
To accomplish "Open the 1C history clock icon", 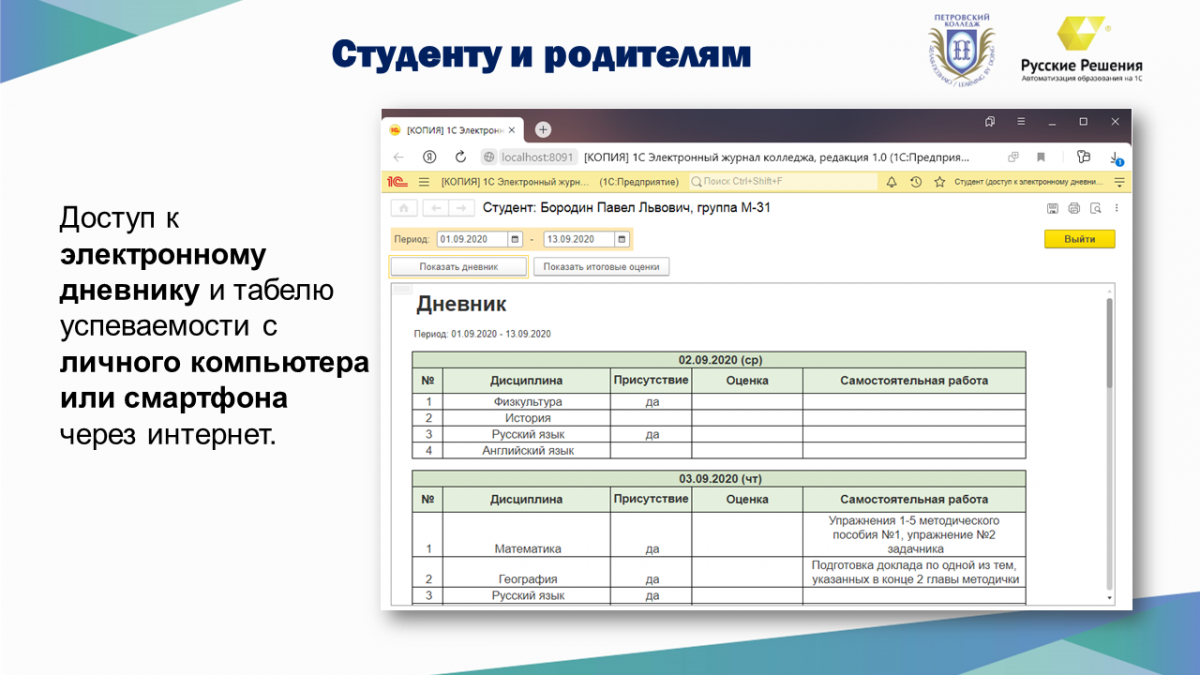I will pos(915,182).
